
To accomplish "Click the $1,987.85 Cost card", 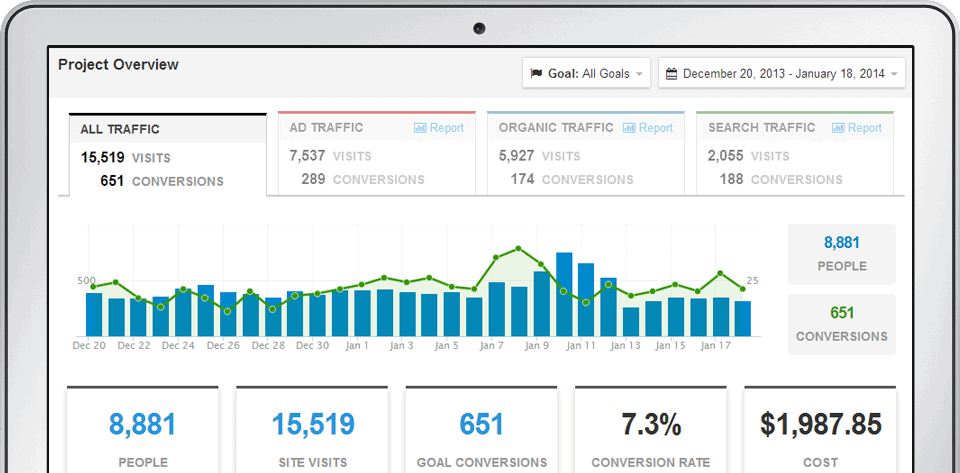I will click(x=820, y=430).
